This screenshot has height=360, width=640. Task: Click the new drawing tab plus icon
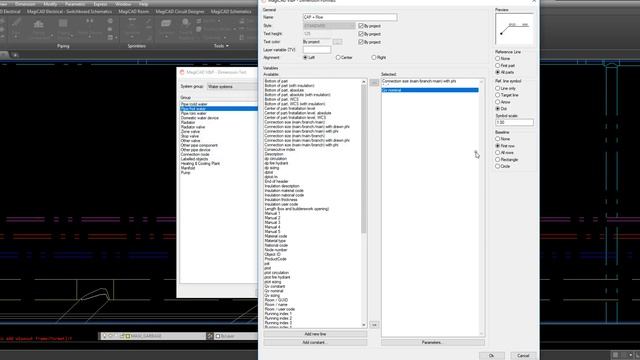tap(16, 55)
